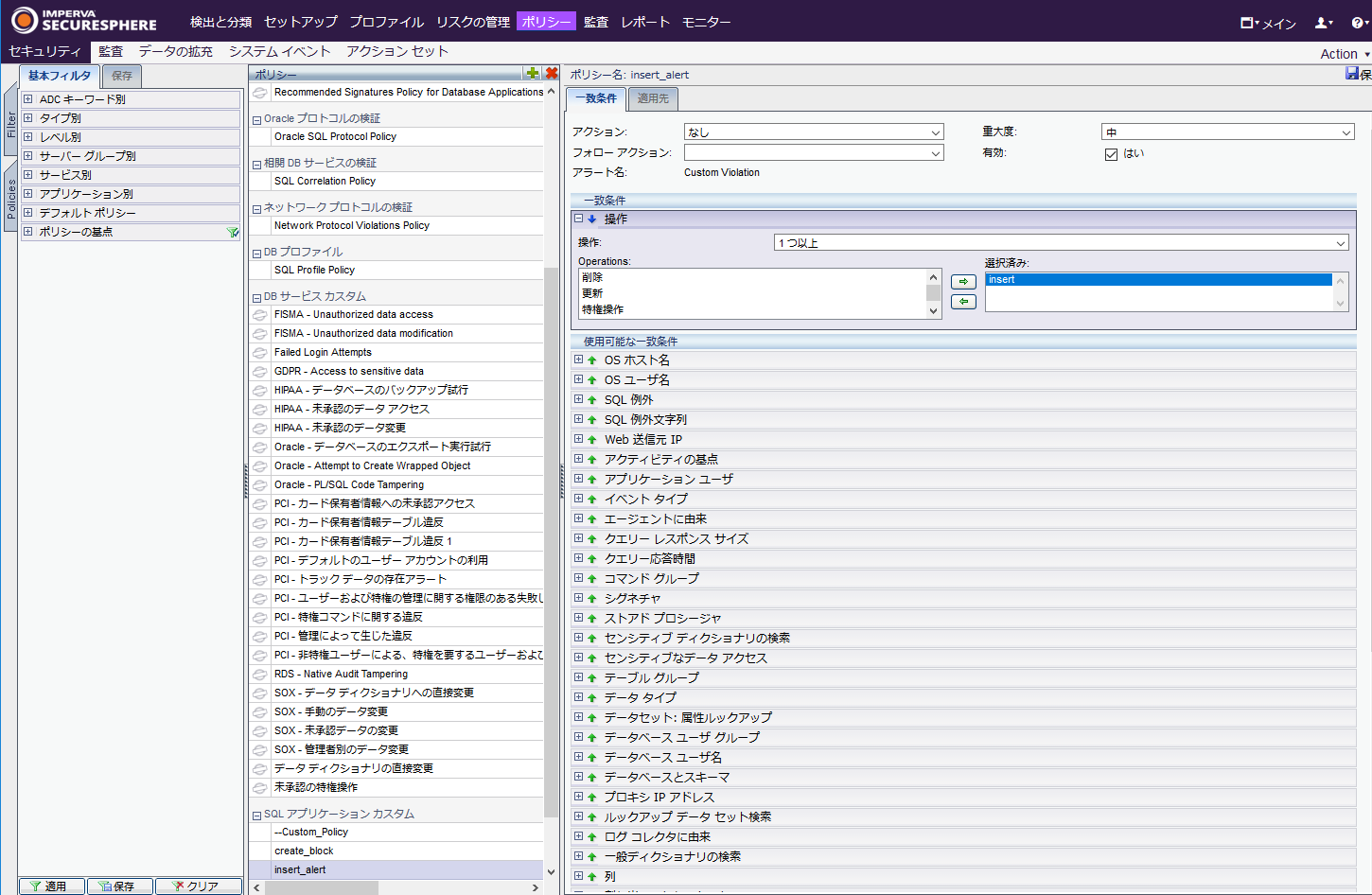Collapse the 操作 match criteria section

[578, 219]
